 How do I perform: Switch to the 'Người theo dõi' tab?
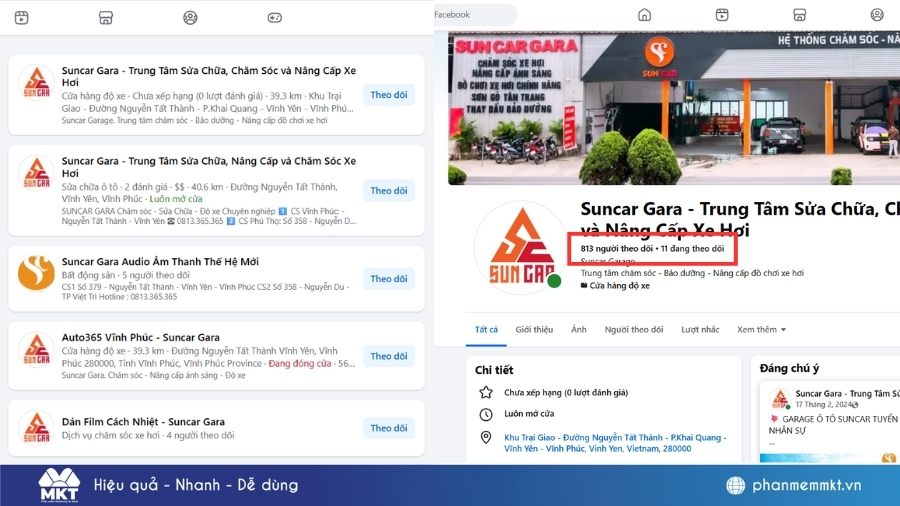point(634,330)
